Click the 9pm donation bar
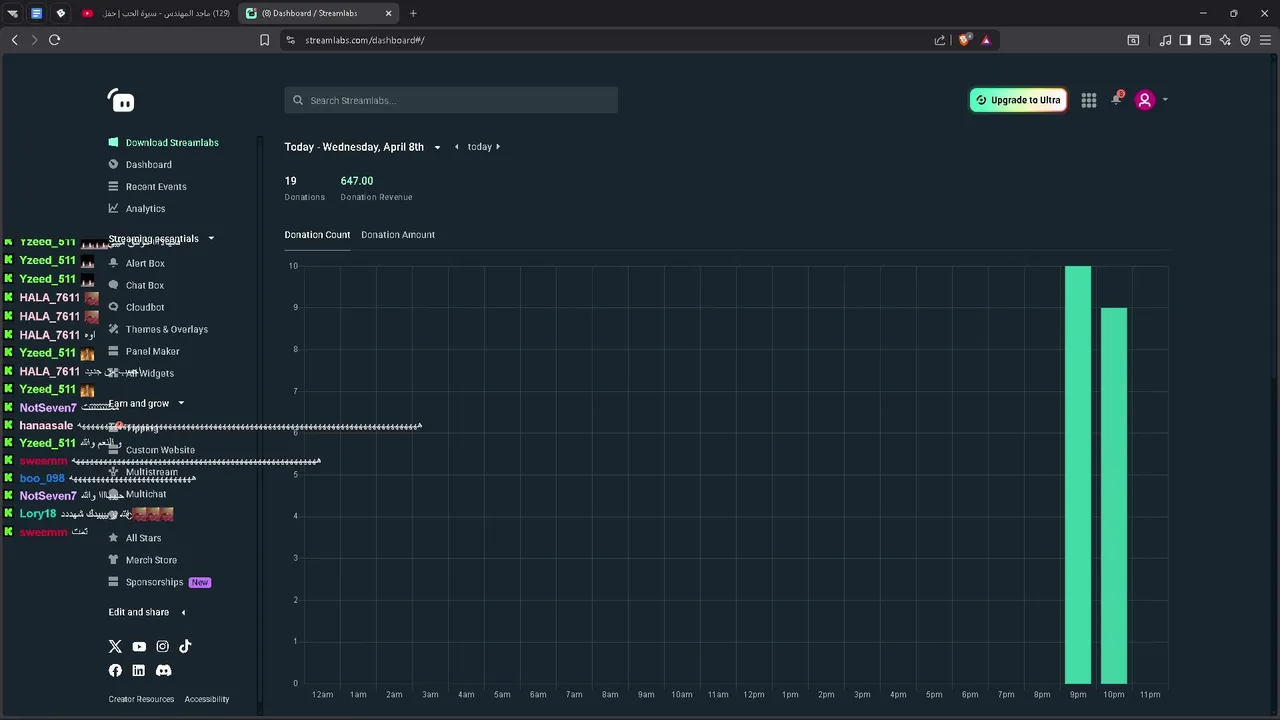Screen dimensions: 1280x720 click(1078, 475)
